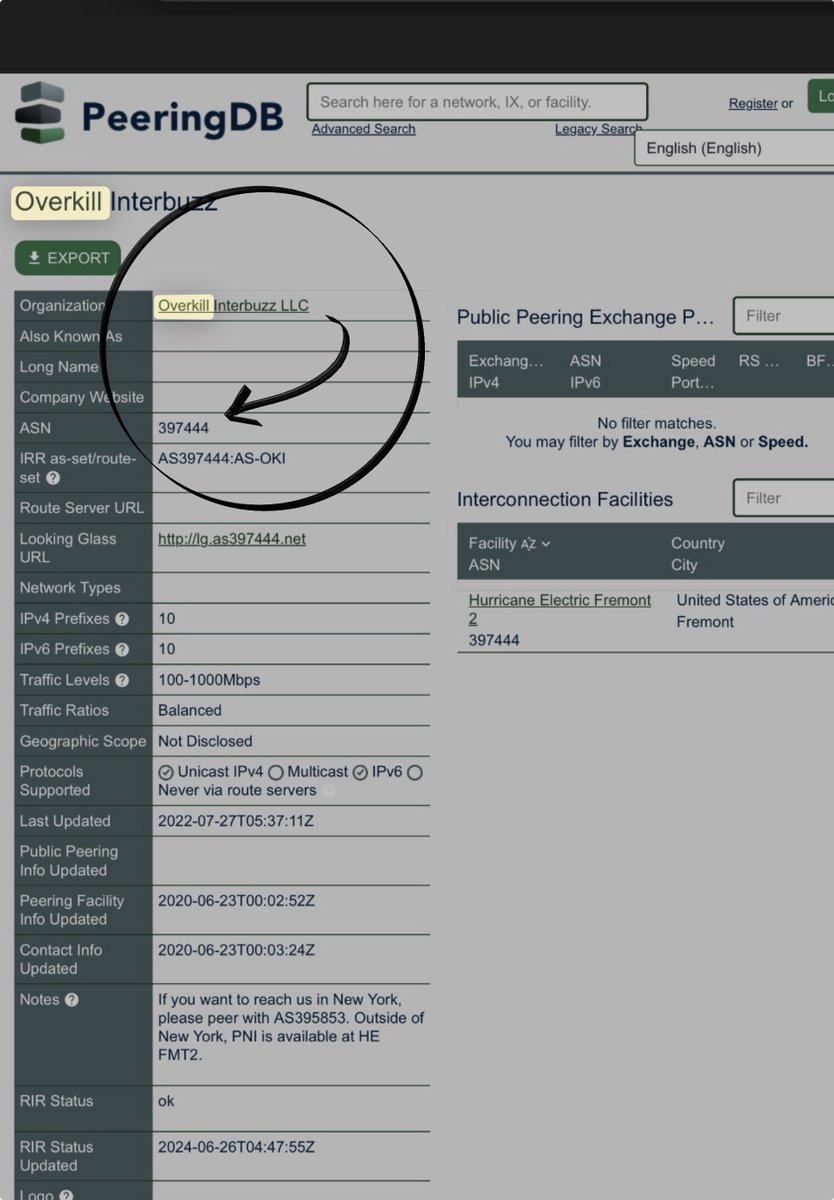Click the Company Website field label
The width and height of the screenshot is (834, 1200).
82,398
